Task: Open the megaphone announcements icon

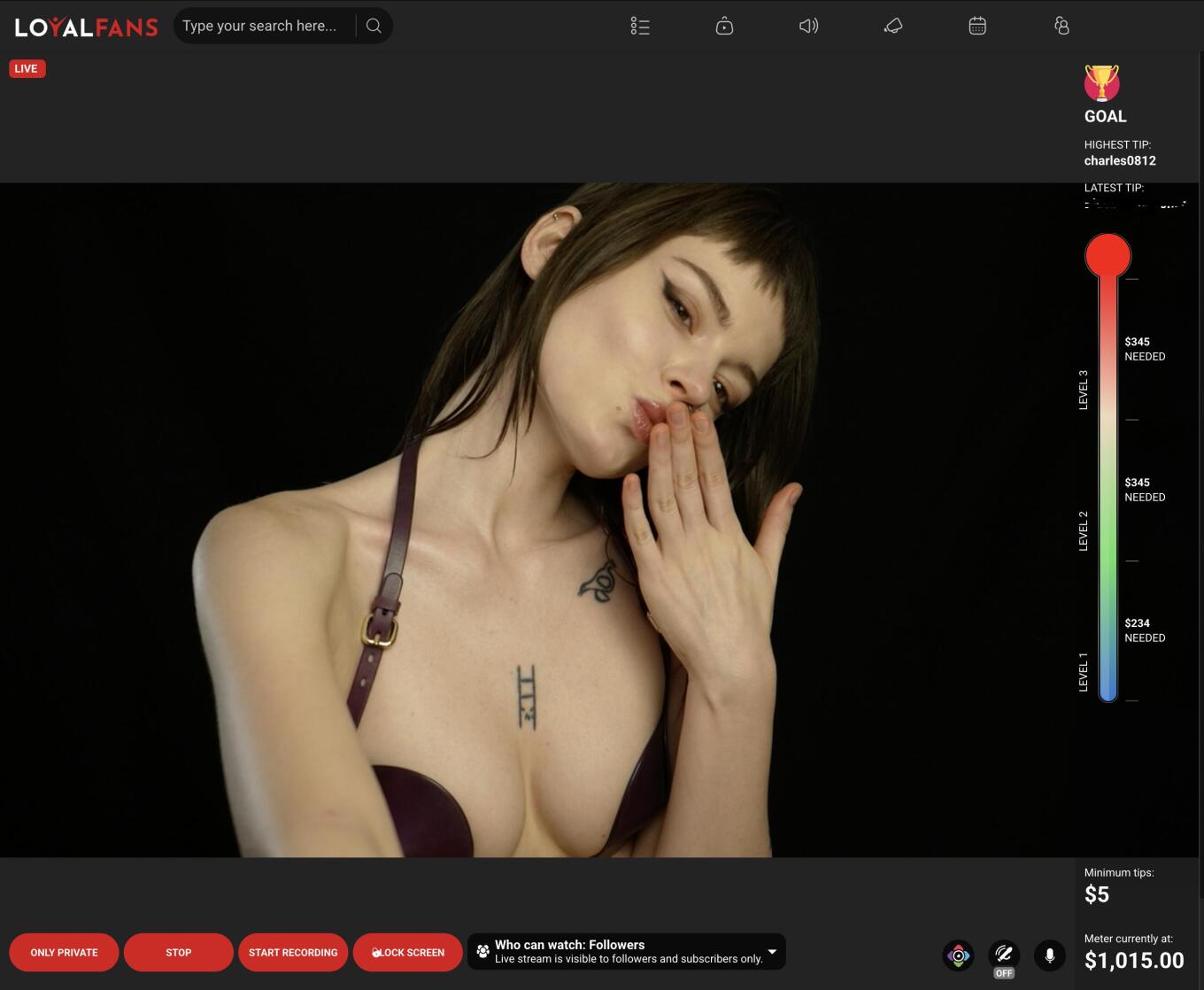Action: coord(893,27)
